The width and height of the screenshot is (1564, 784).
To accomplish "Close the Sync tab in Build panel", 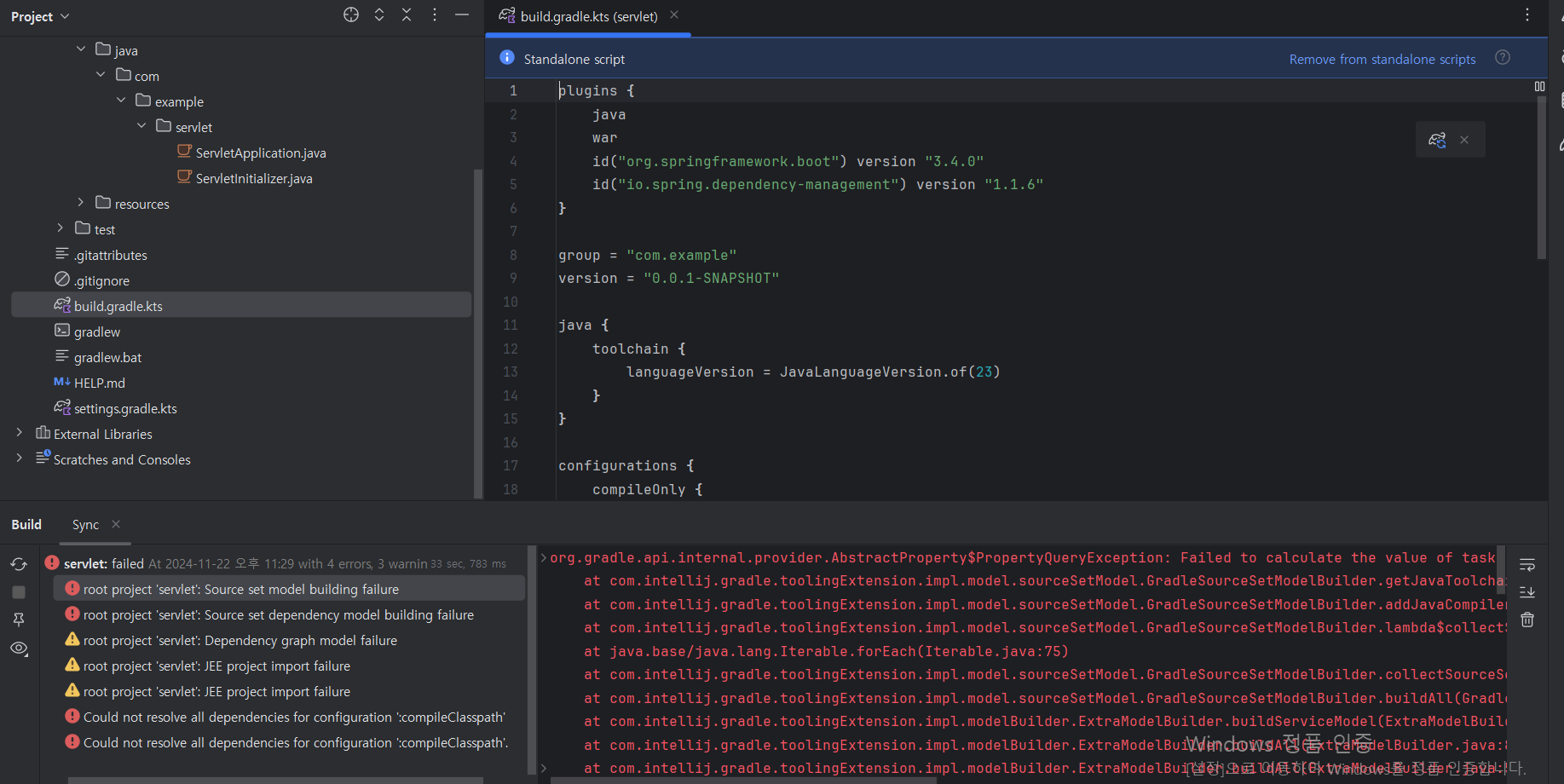I will pos(116,524).
